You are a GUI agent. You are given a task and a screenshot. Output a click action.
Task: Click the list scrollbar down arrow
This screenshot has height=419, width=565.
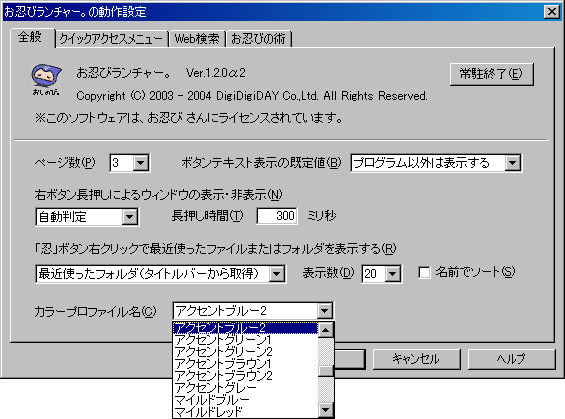point(326,410)
